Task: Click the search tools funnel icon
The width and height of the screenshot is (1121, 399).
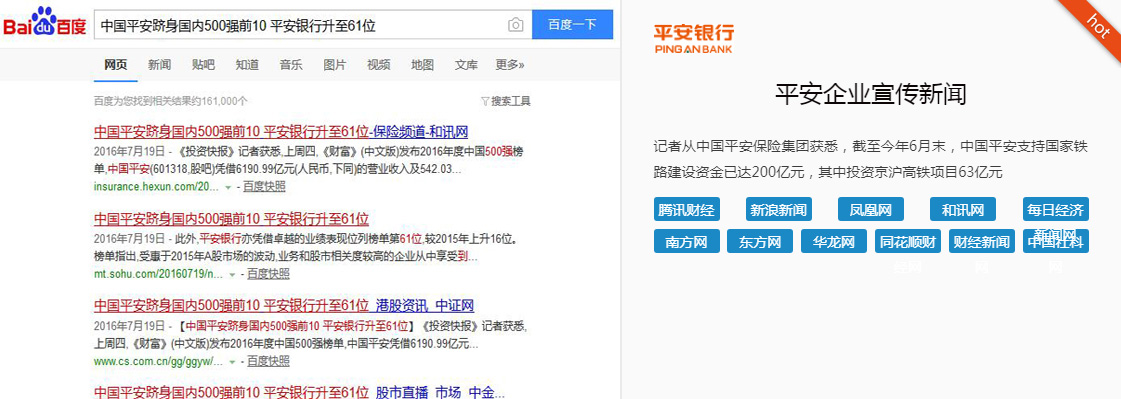Action: [485, 102]
